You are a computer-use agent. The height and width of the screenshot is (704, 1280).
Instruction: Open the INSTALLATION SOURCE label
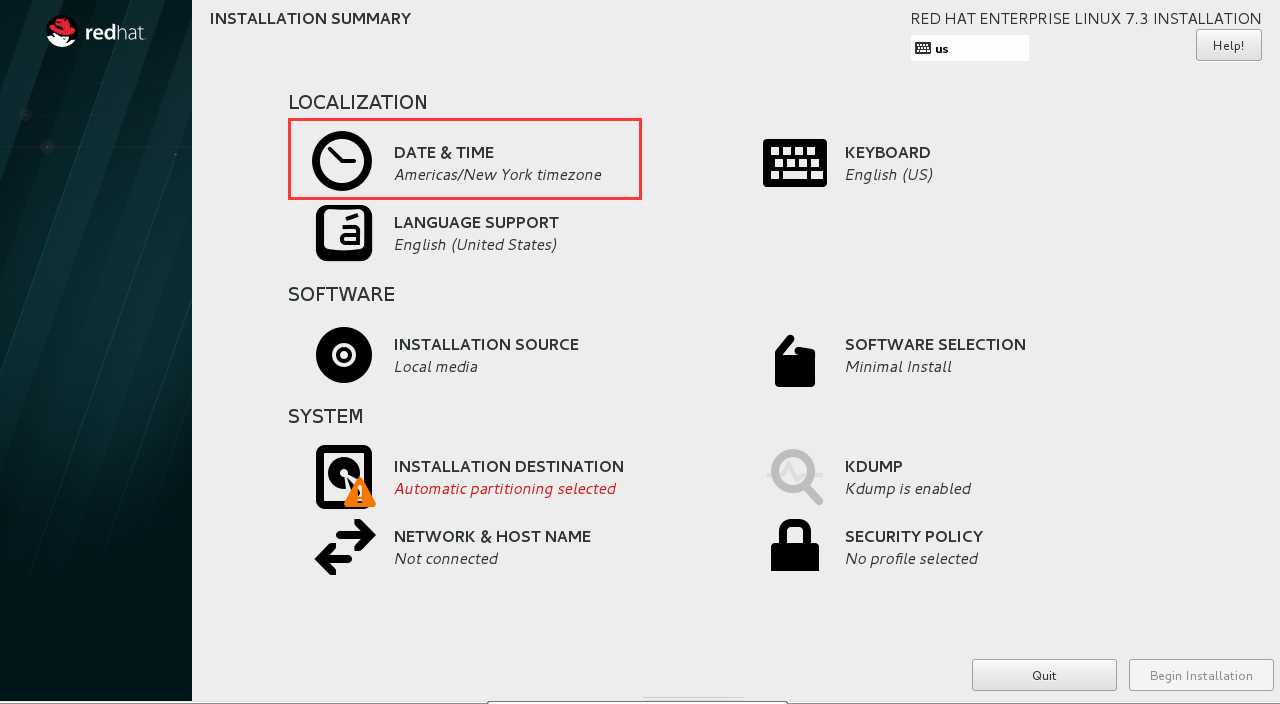tap(486, 344)
